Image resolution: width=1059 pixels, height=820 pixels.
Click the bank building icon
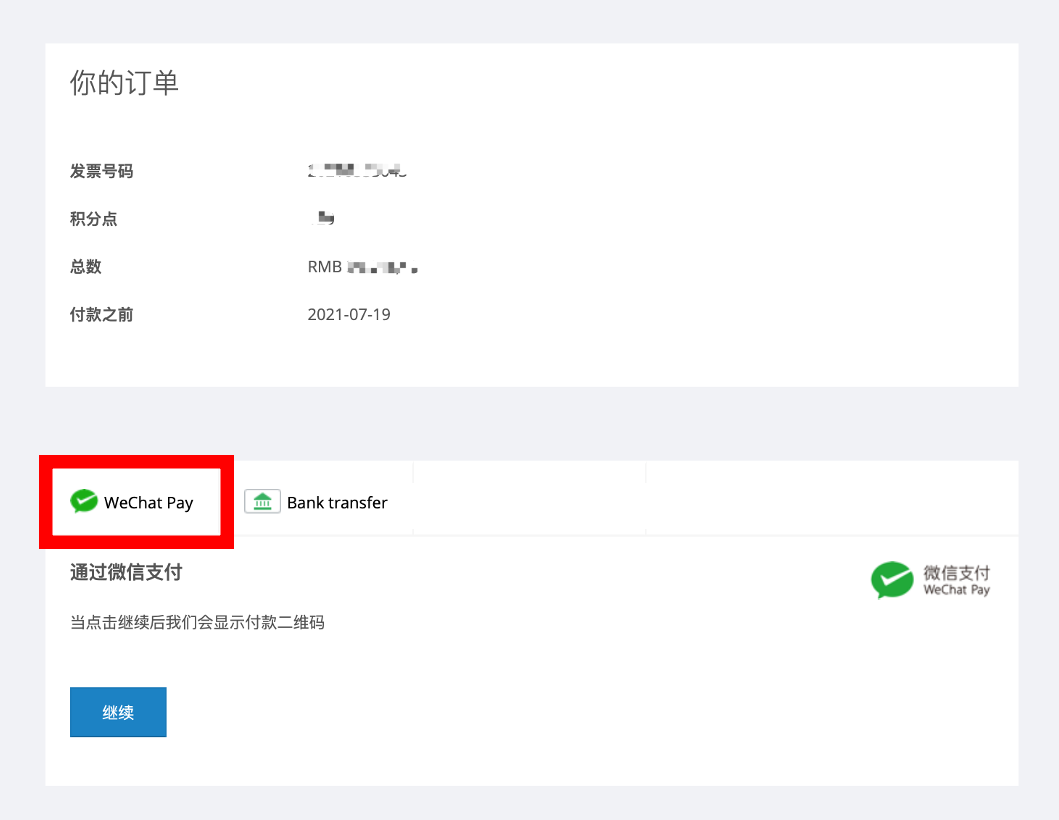[262, 502]
